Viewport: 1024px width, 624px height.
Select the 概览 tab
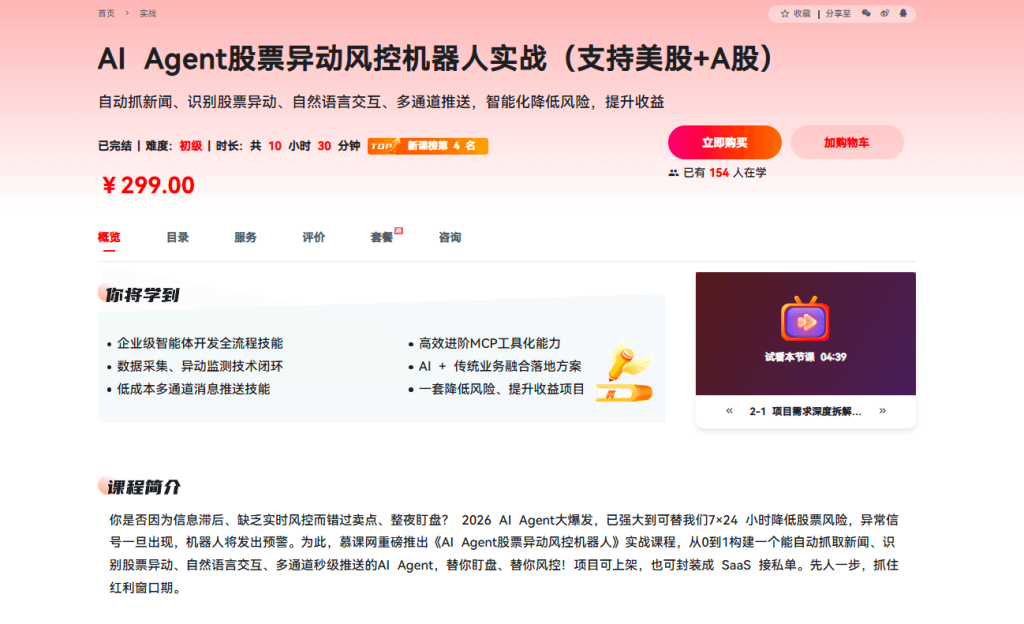tap(109, 238)
